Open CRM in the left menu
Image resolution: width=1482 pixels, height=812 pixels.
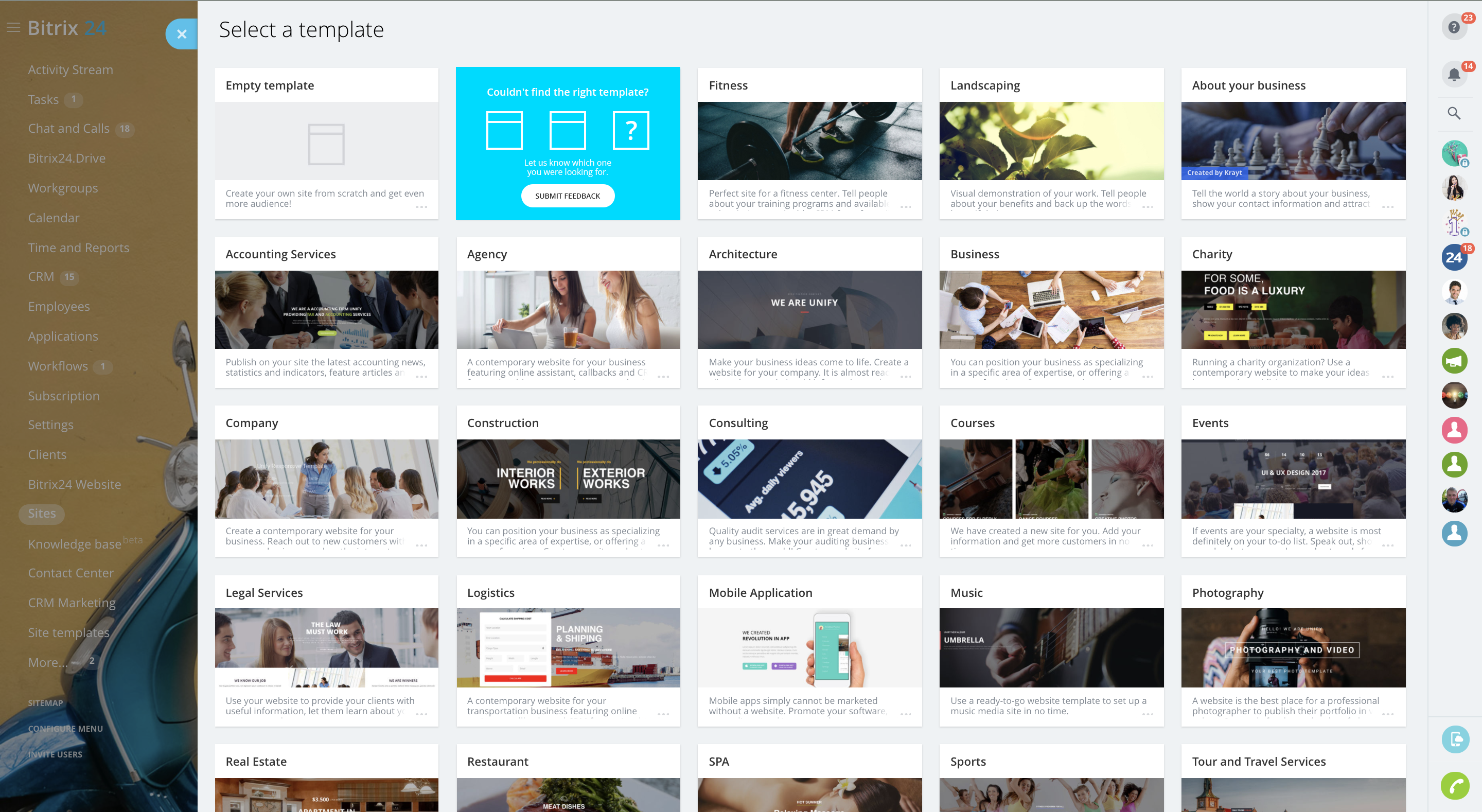point(41,277)
